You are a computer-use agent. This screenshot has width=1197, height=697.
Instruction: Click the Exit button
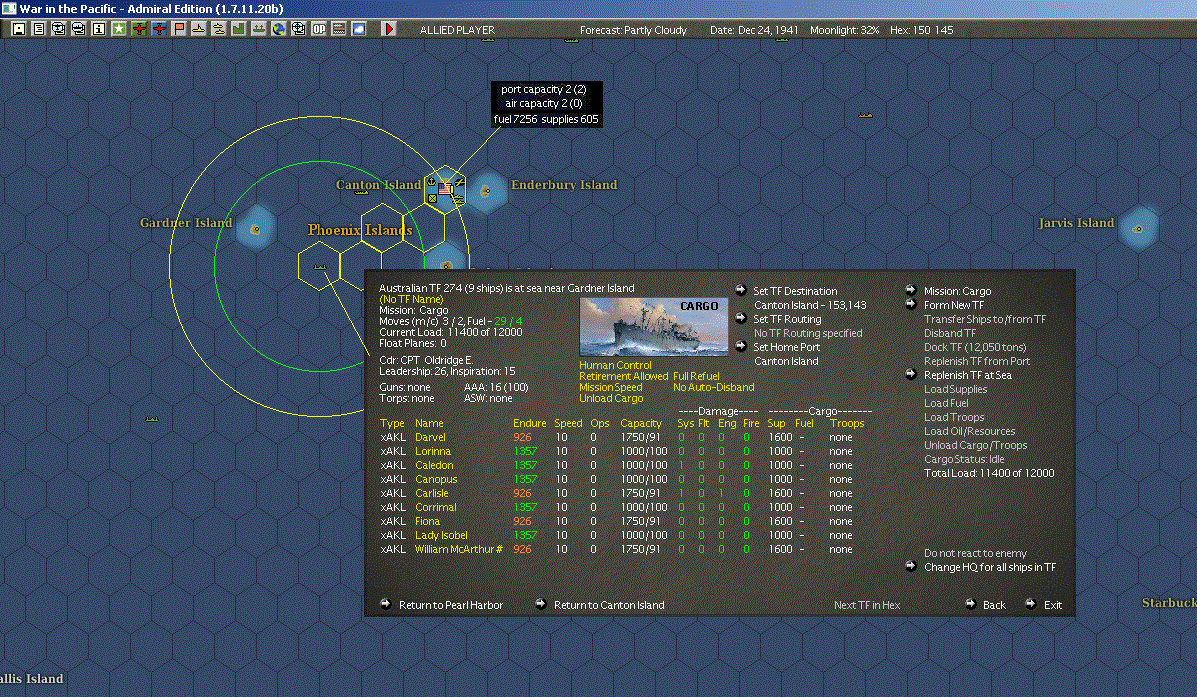coord(1053,605)
